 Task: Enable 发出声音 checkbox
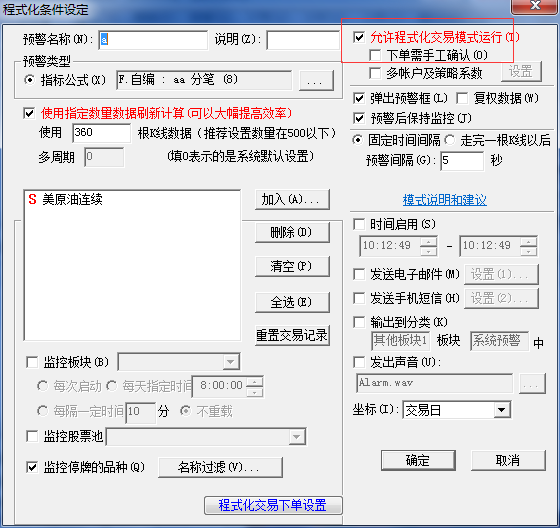coord(359,362)
